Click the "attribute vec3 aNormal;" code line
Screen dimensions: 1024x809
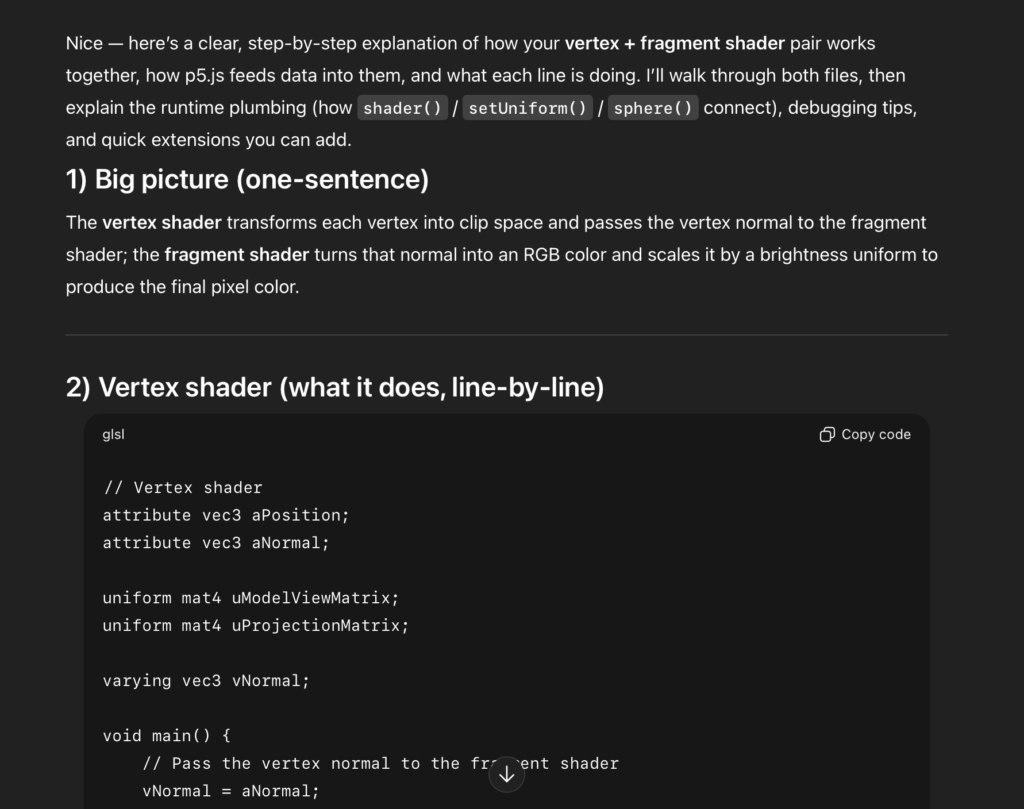pyautogui.click(x=216, y=543)
